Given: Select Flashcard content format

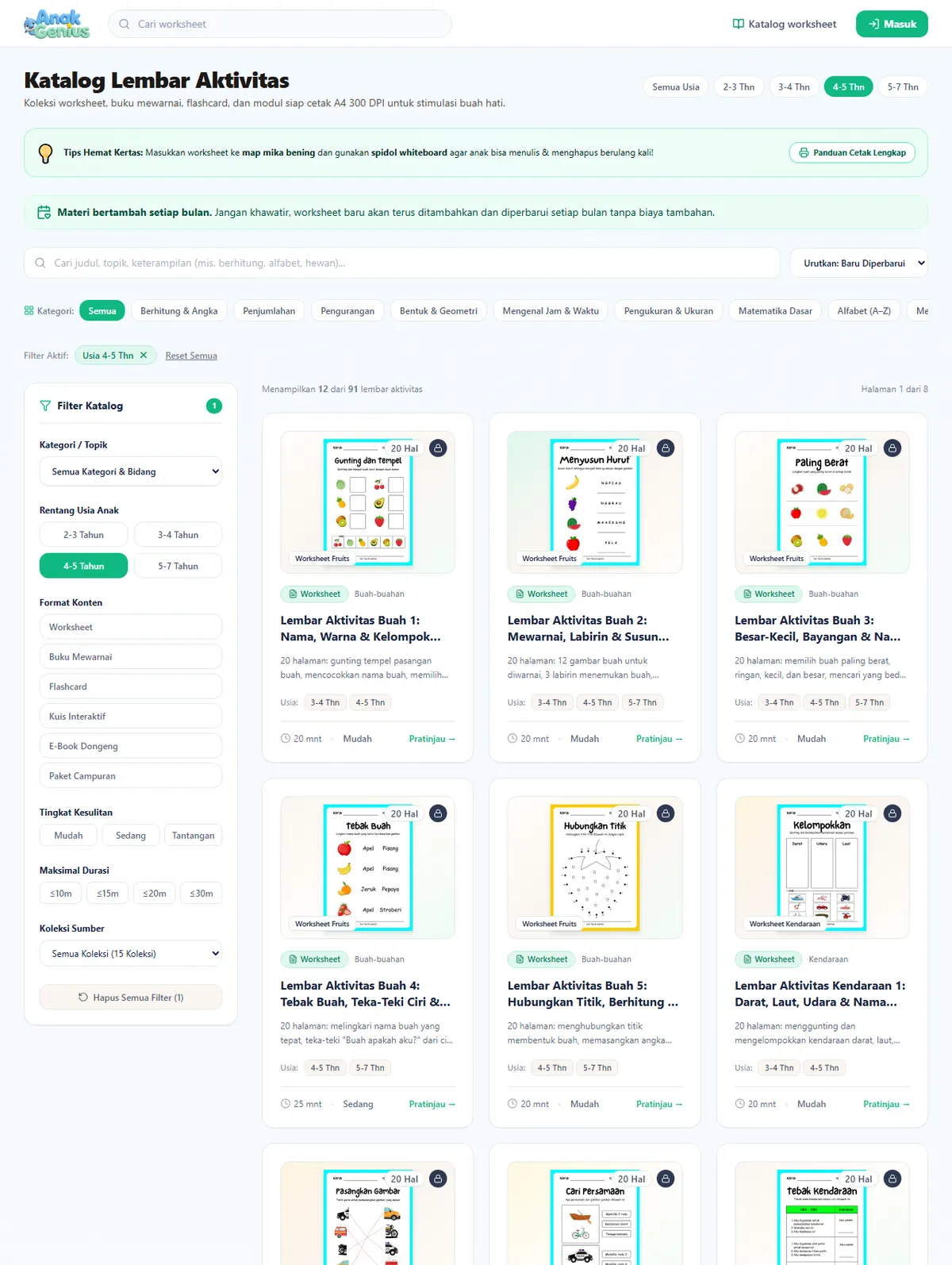Looking at the screenshot, I should coord(131,686).
